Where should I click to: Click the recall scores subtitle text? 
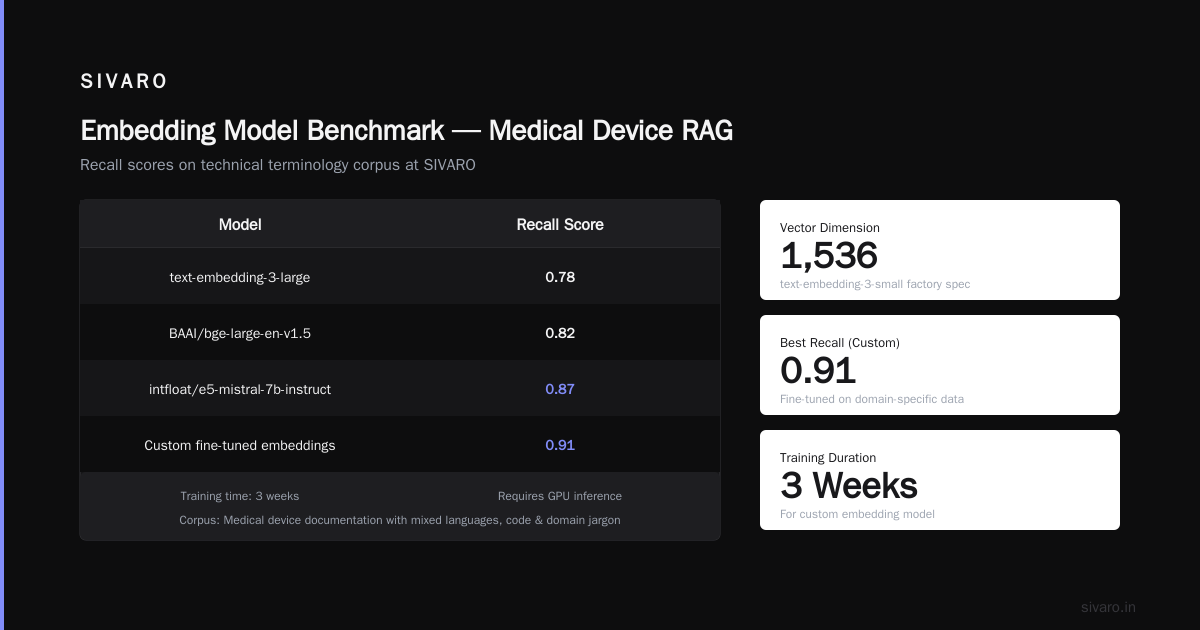point(278,165)
